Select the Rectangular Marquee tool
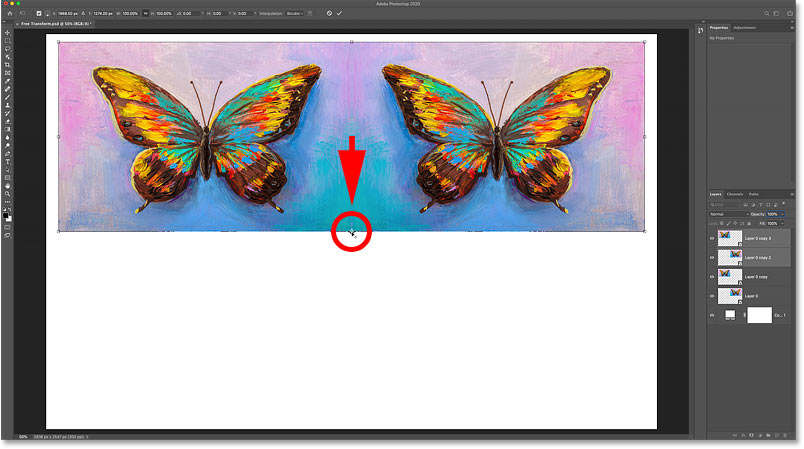This screenshot has width=804, height=449. click(8, 40)
